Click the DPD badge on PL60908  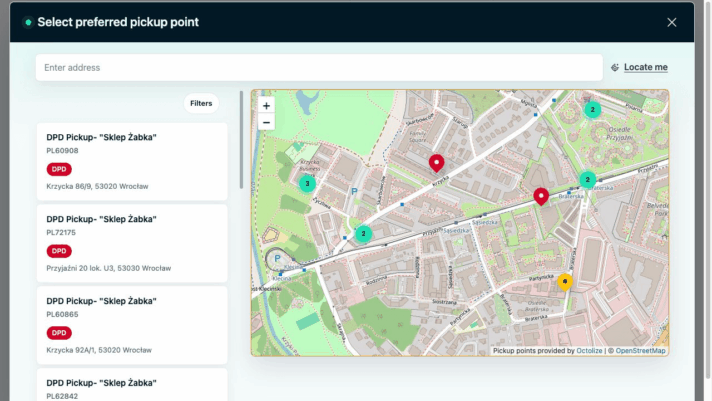click(59, 169)
